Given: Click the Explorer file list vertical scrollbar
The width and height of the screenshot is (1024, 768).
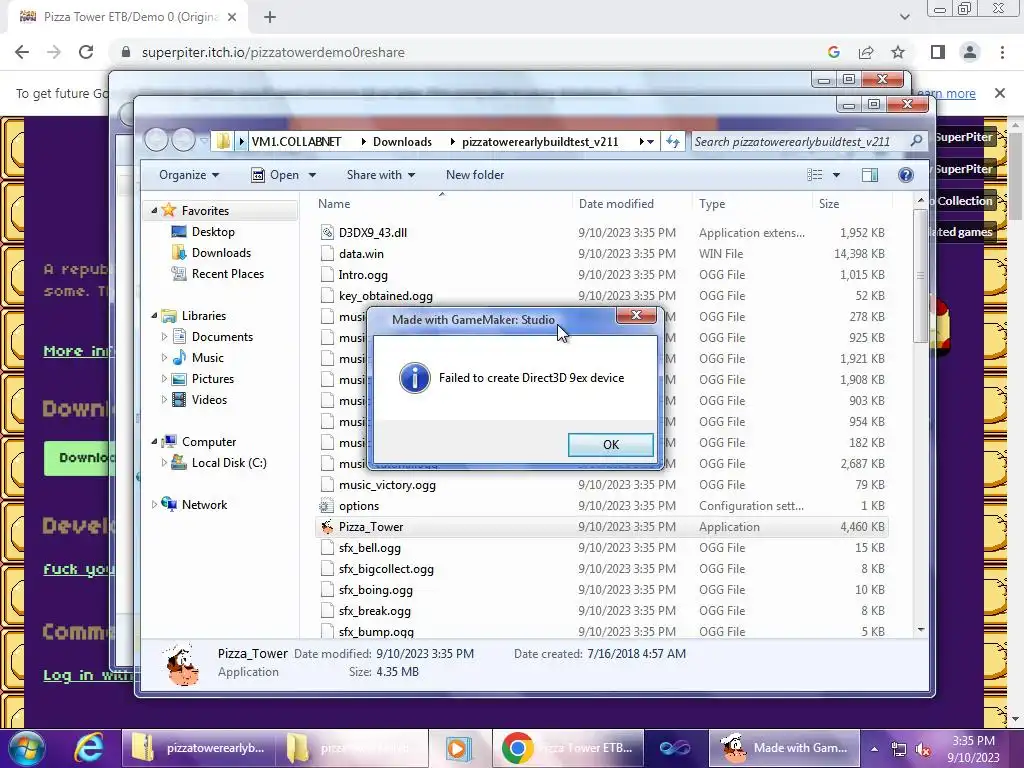Looking at the screenshot, I should pos(921,276).
